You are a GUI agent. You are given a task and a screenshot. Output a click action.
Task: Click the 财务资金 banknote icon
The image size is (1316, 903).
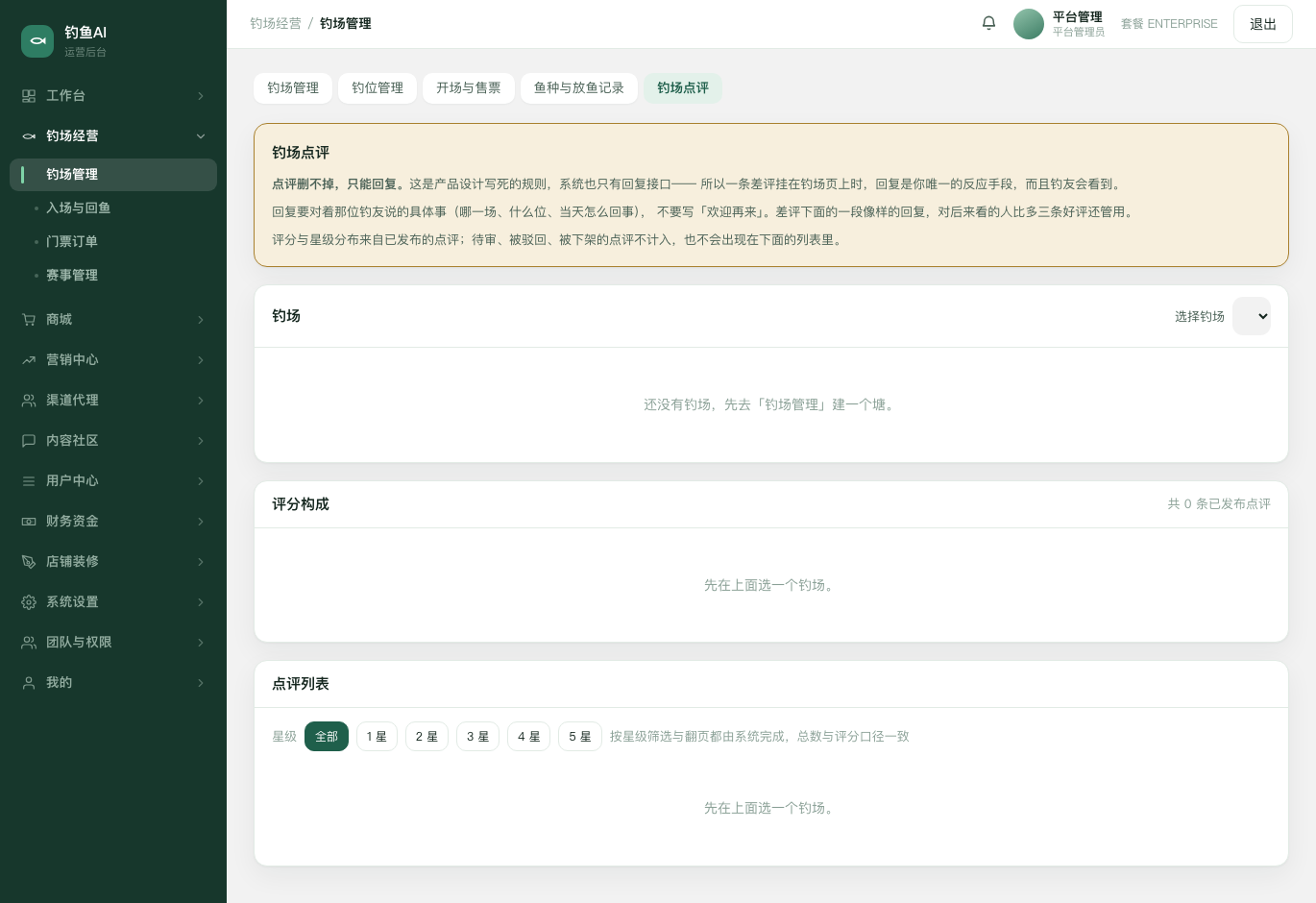point(29,522)
